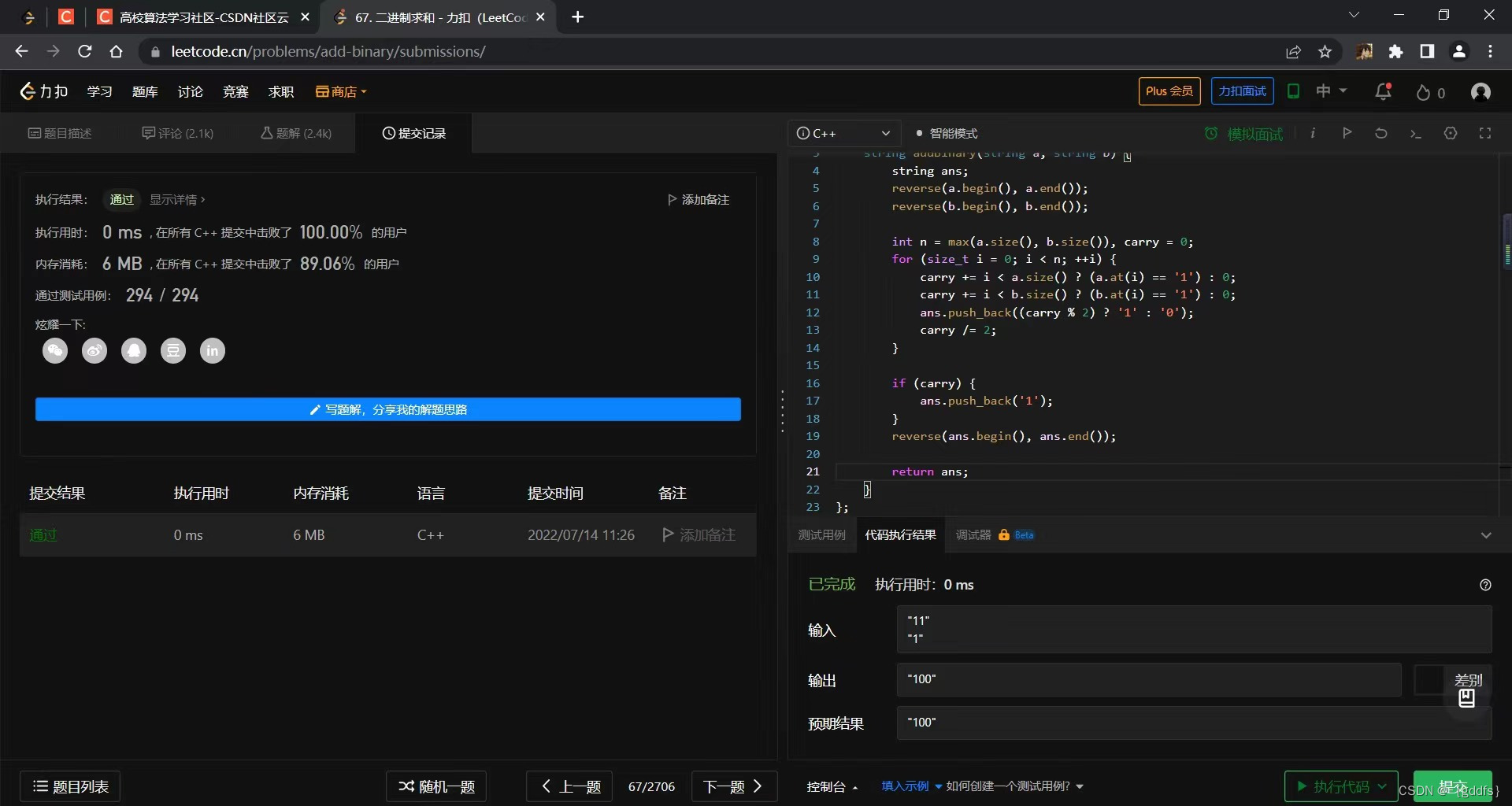Screen dimensions: 1512x806
Task: Toggle 智能模式 smart mode
Action: (947, 133)
